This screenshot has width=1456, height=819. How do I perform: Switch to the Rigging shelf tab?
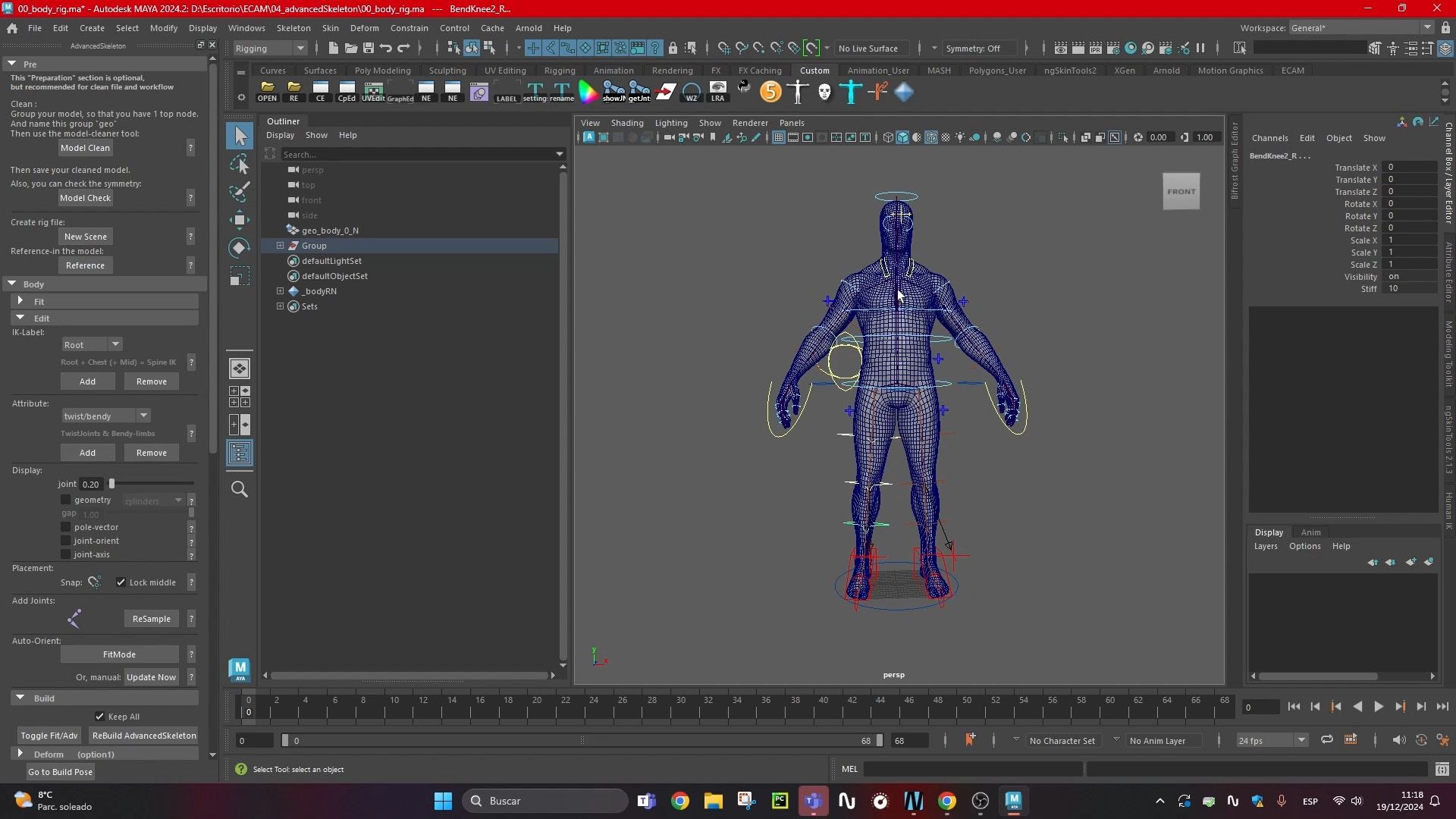(x=559, y=71)
